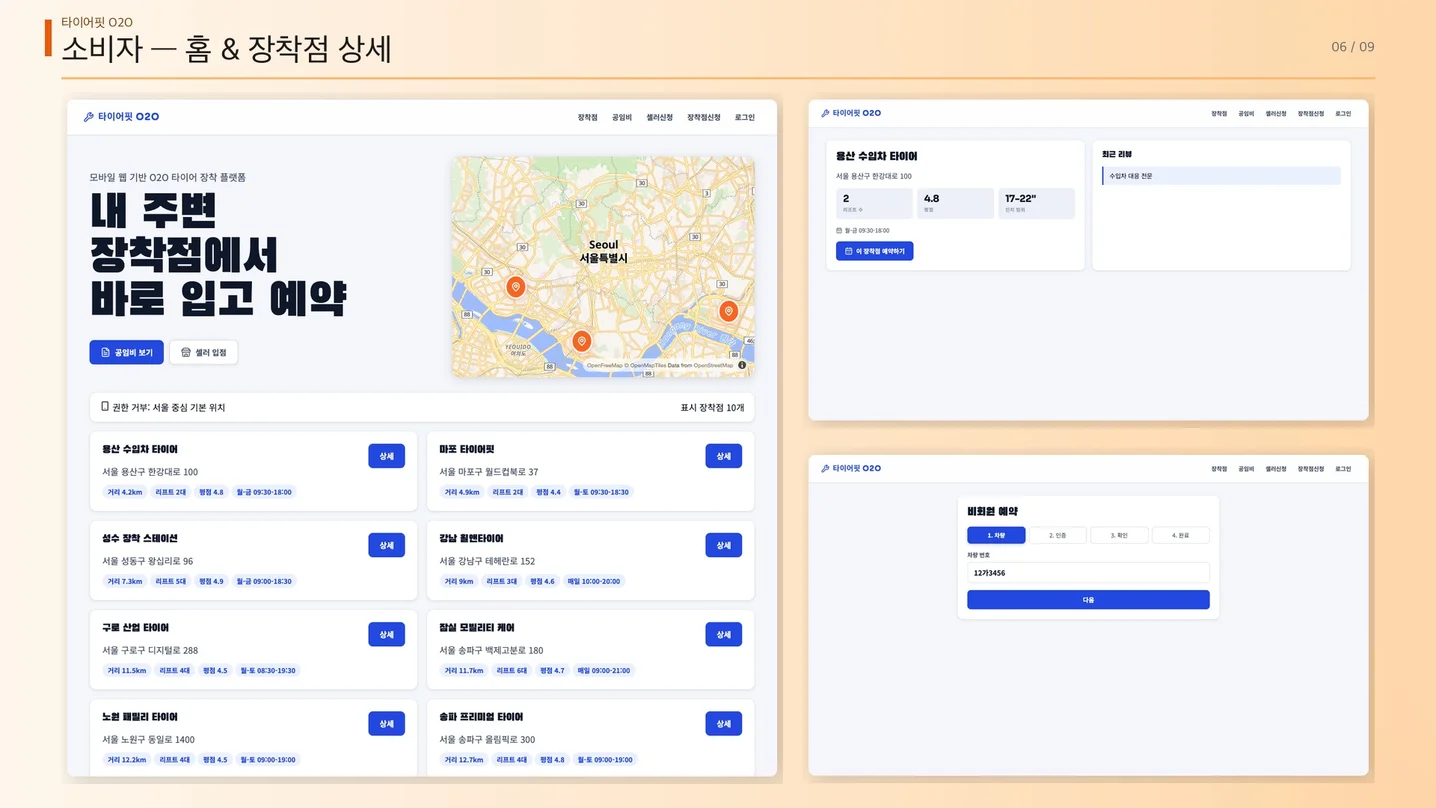Click the 리프트 5대 tag on 성수 장착 스테이션

point(172,581)
